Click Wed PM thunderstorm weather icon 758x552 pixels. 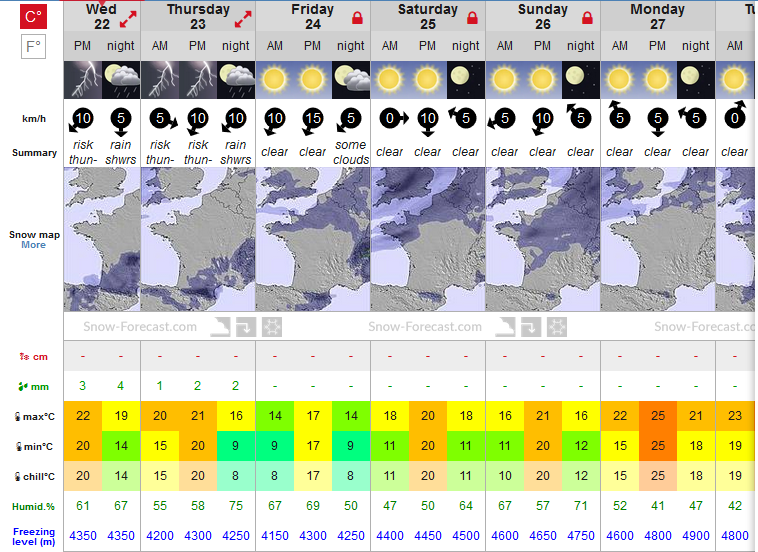(x=83, y=80)
